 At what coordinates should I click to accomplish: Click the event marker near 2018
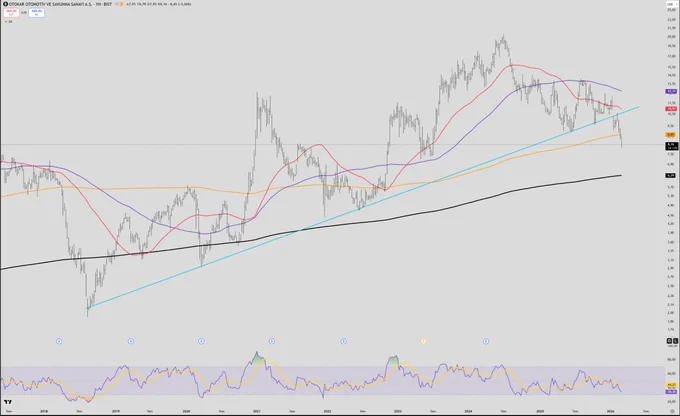click(59, 341)
